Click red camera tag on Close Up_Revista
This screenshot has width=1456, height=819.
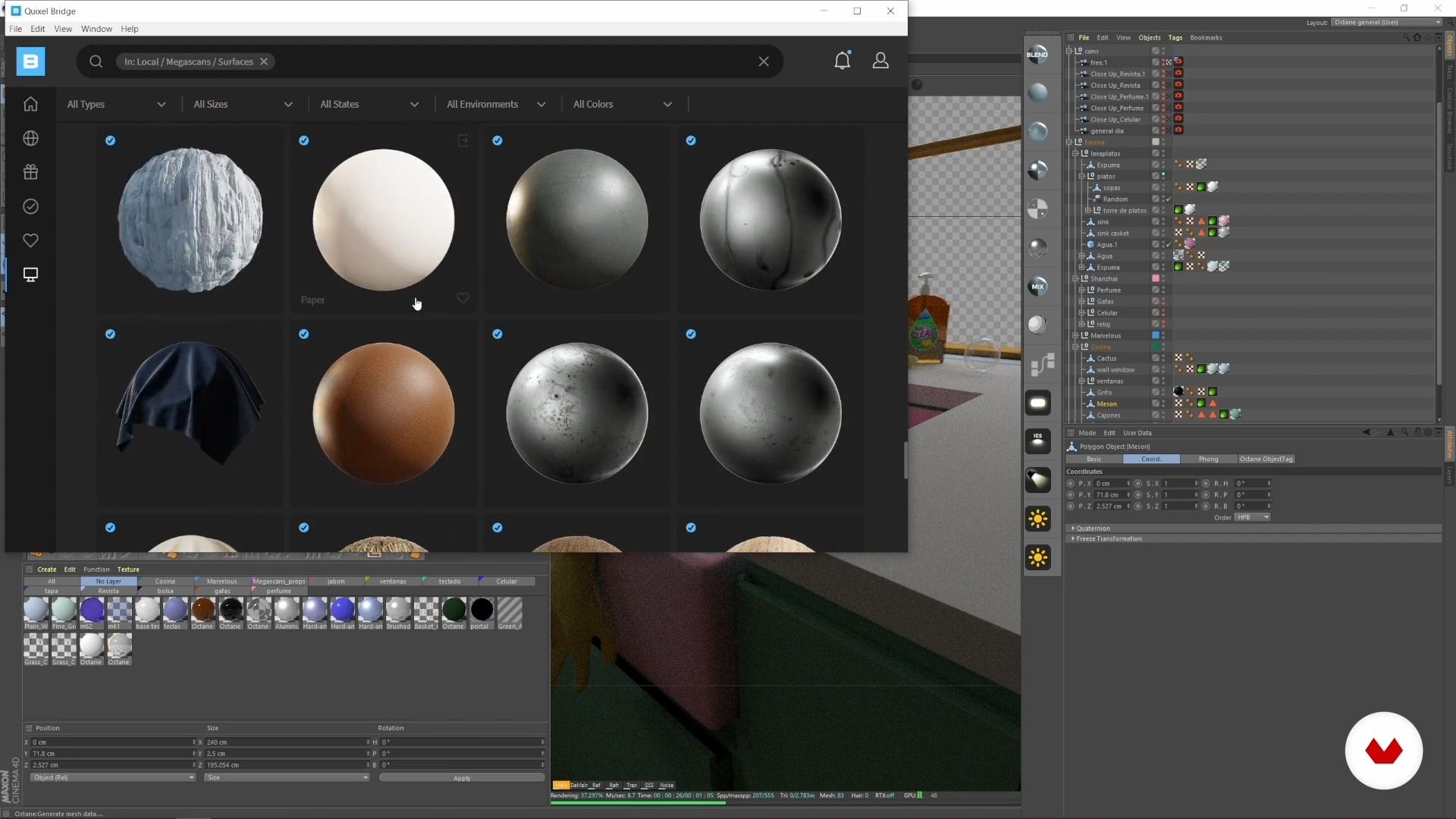[x=1178, y=85]
